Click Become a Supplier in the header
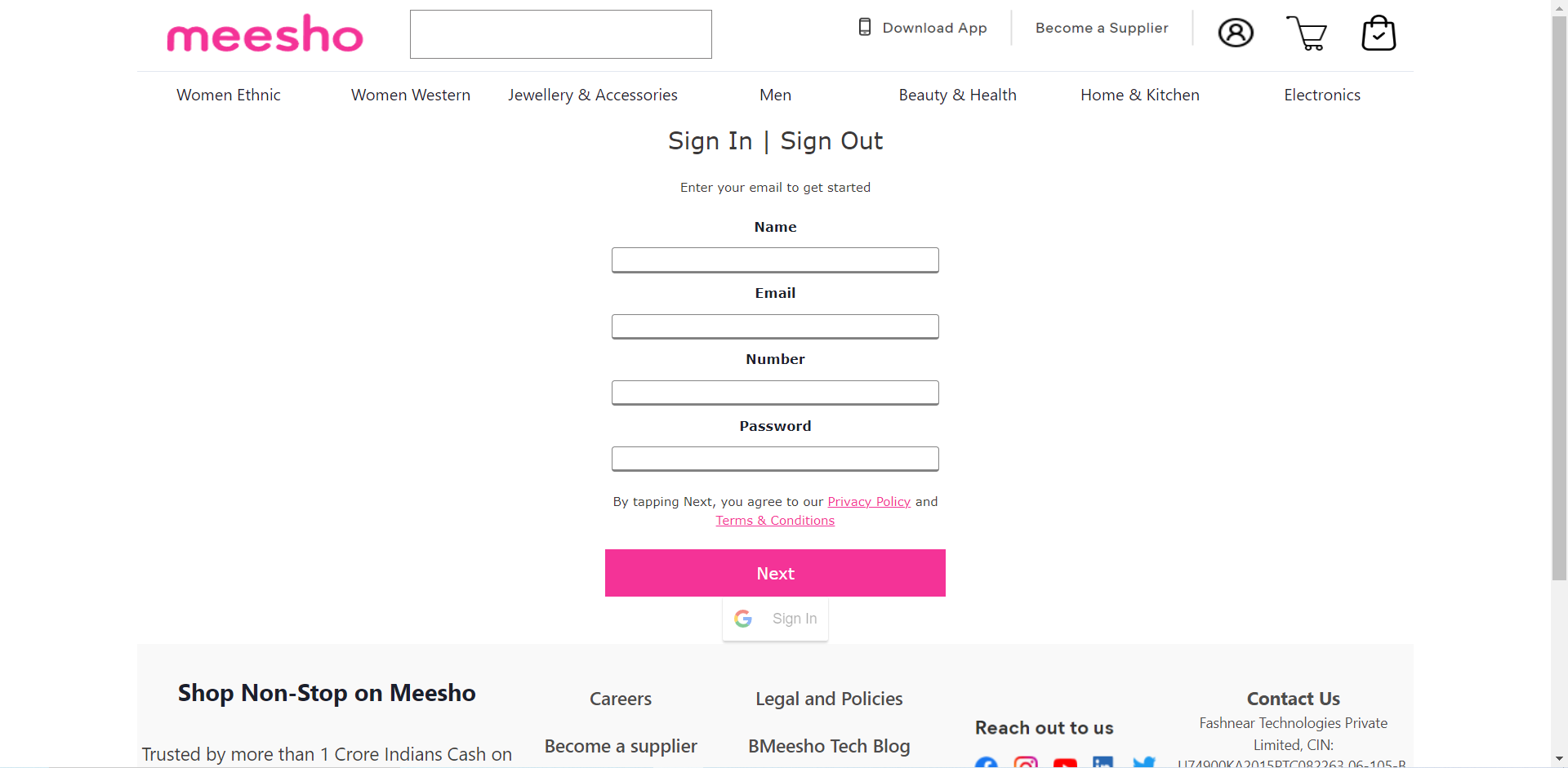This screenshot has height=768, width=1568. click(1101, 27)
